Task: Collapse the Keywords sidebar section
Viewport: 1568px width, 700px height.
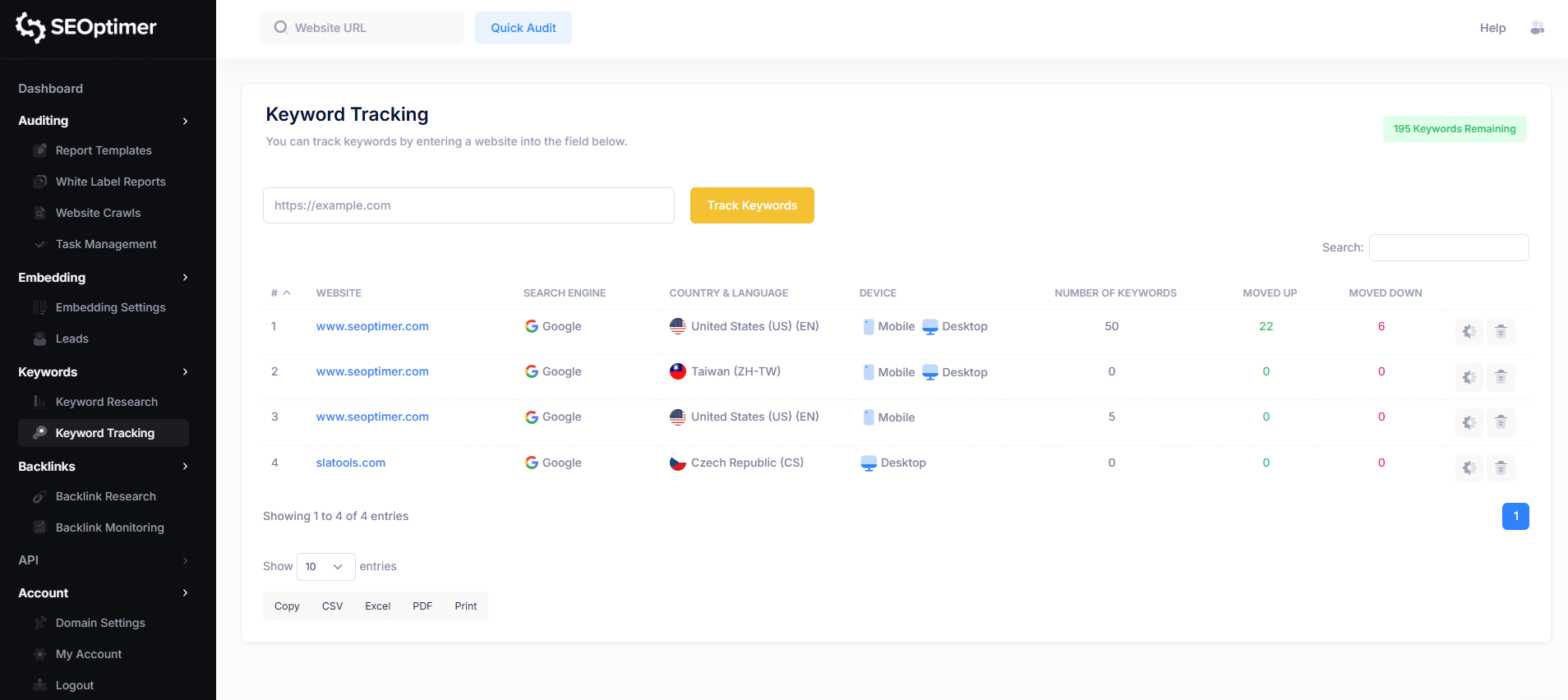Action: [x=185, y=372]
